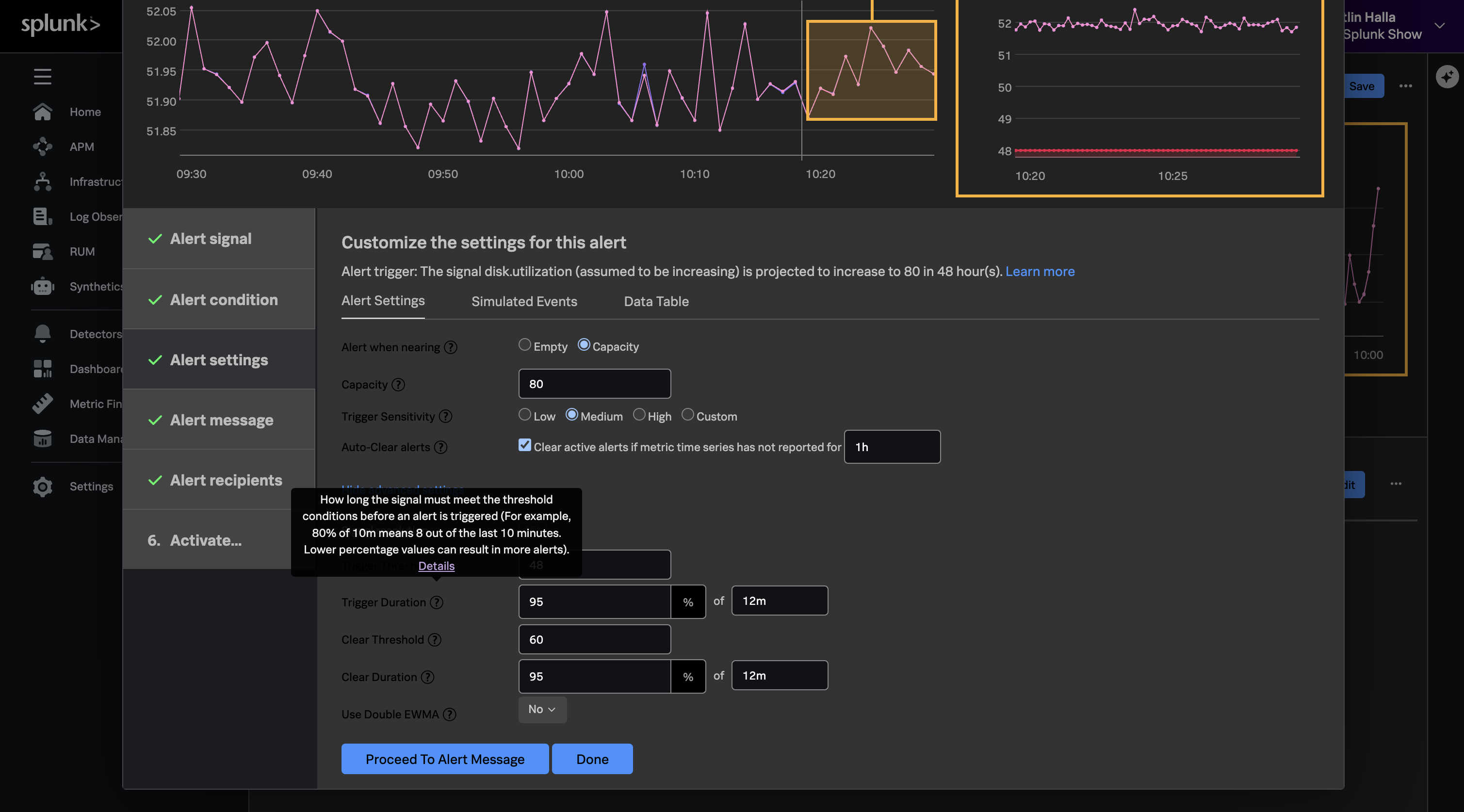
Task: Click the AI assistant sparkle icon
Action: [1447, 76]
